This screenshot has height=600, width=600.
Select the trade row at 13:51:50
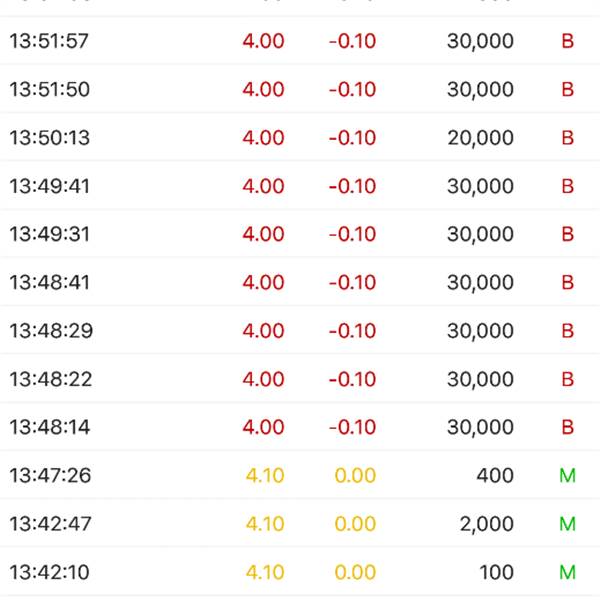tap(300, 89)
